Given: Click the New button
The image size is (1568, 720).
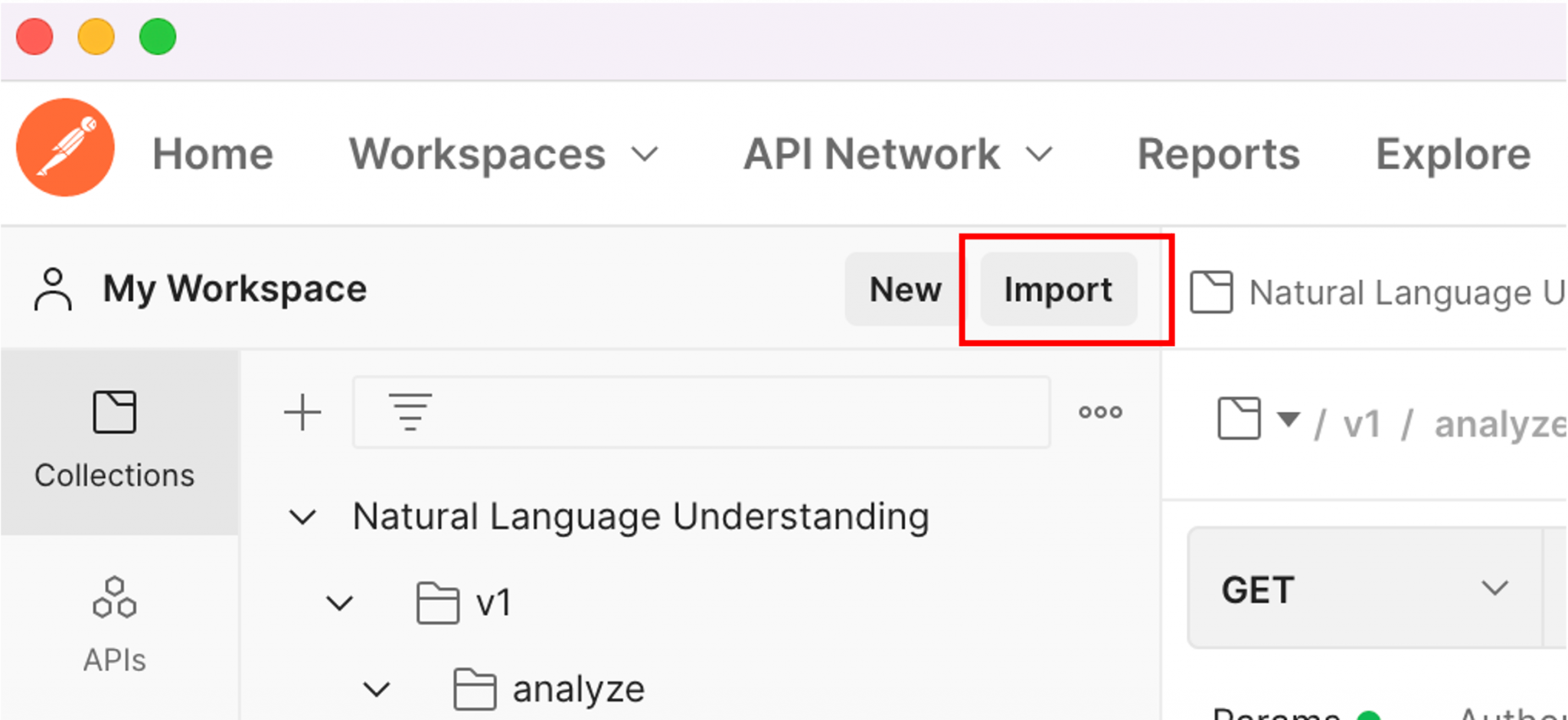Looking at the screenshot, I should click(904, 289).
